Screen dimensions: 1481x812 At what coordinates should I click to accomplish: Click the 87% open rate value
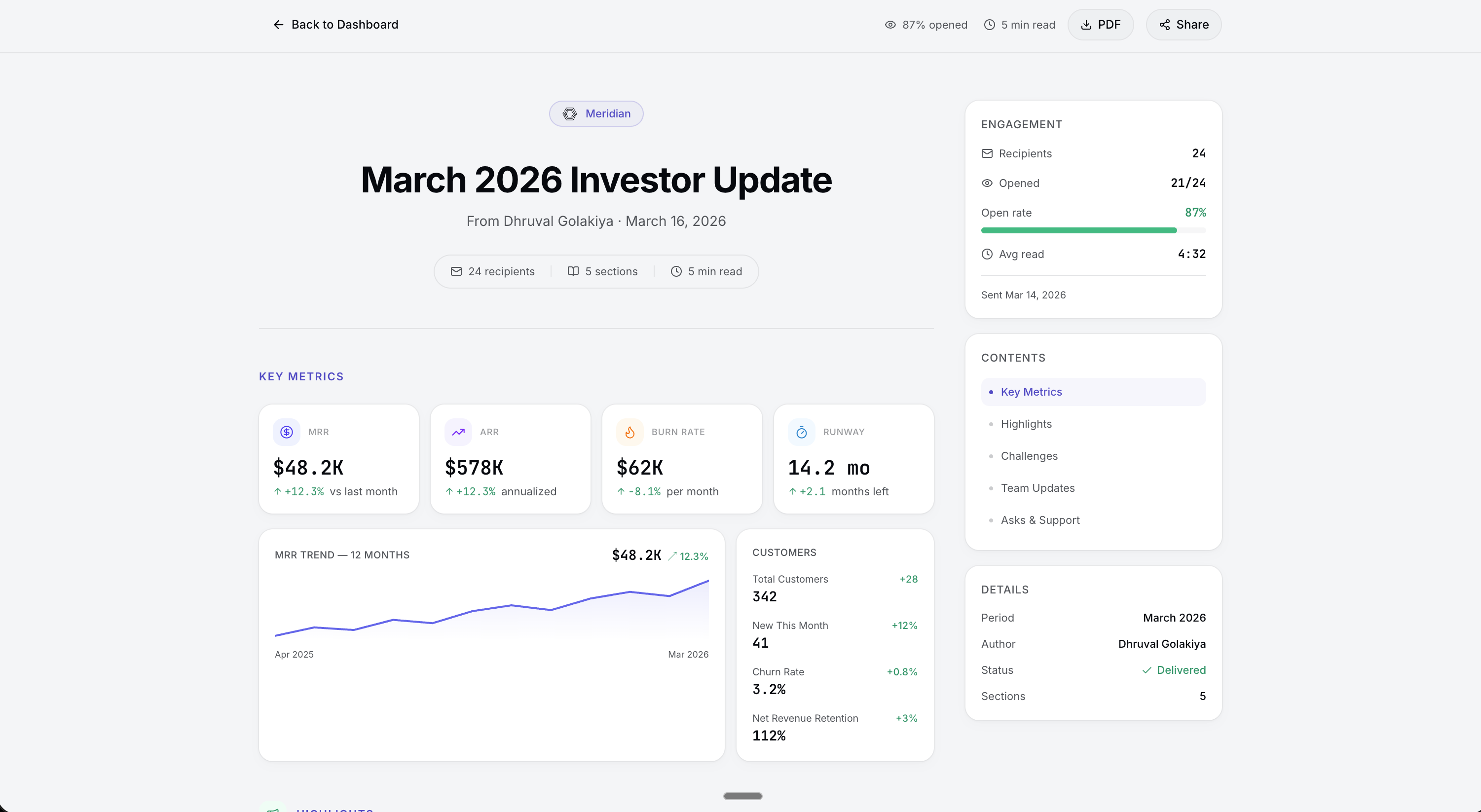click(1195, 213)
